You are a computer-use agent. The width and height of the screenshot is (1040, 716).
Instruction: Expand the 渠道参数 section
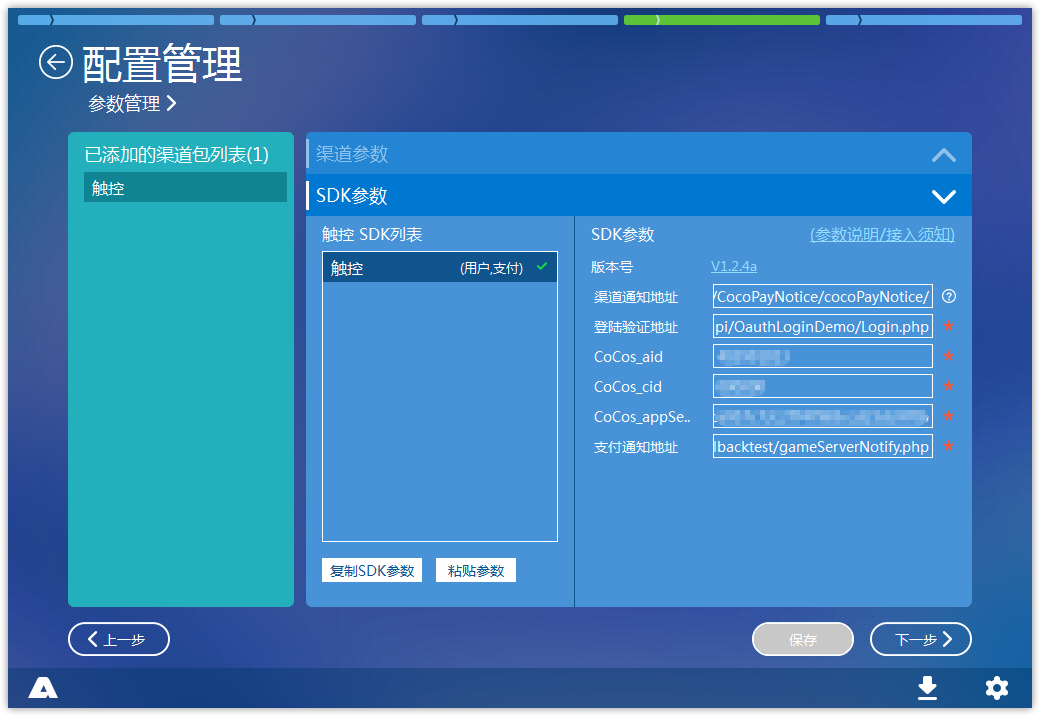tap(943, 155)
